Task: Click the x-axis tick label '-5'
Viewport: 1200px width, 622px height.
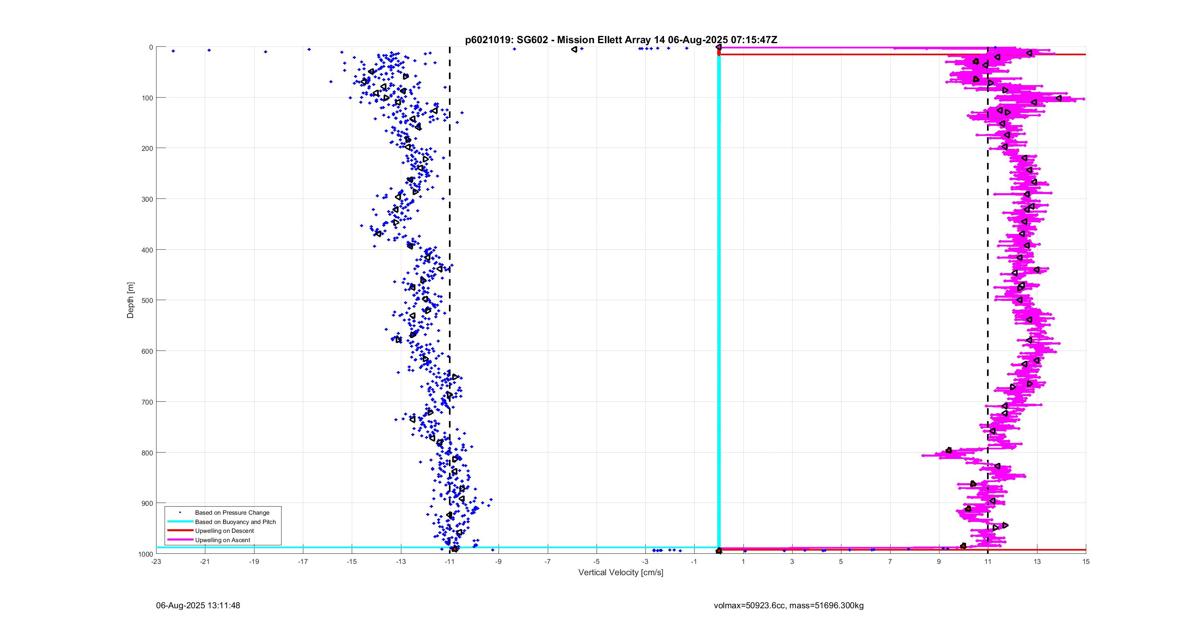Action: click(x=597, y=561)
